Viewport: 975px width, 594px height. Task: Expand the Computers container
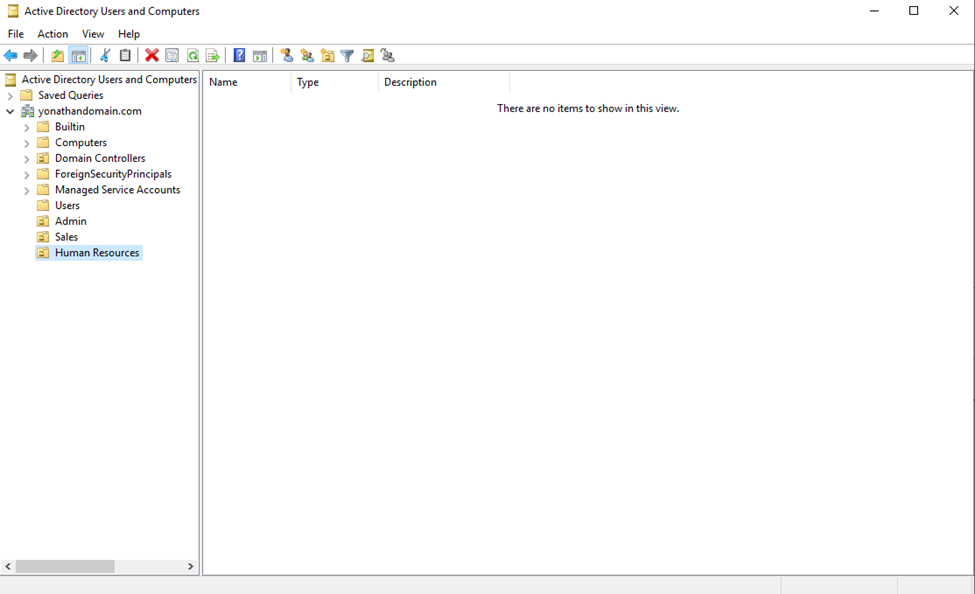[27, 143]
